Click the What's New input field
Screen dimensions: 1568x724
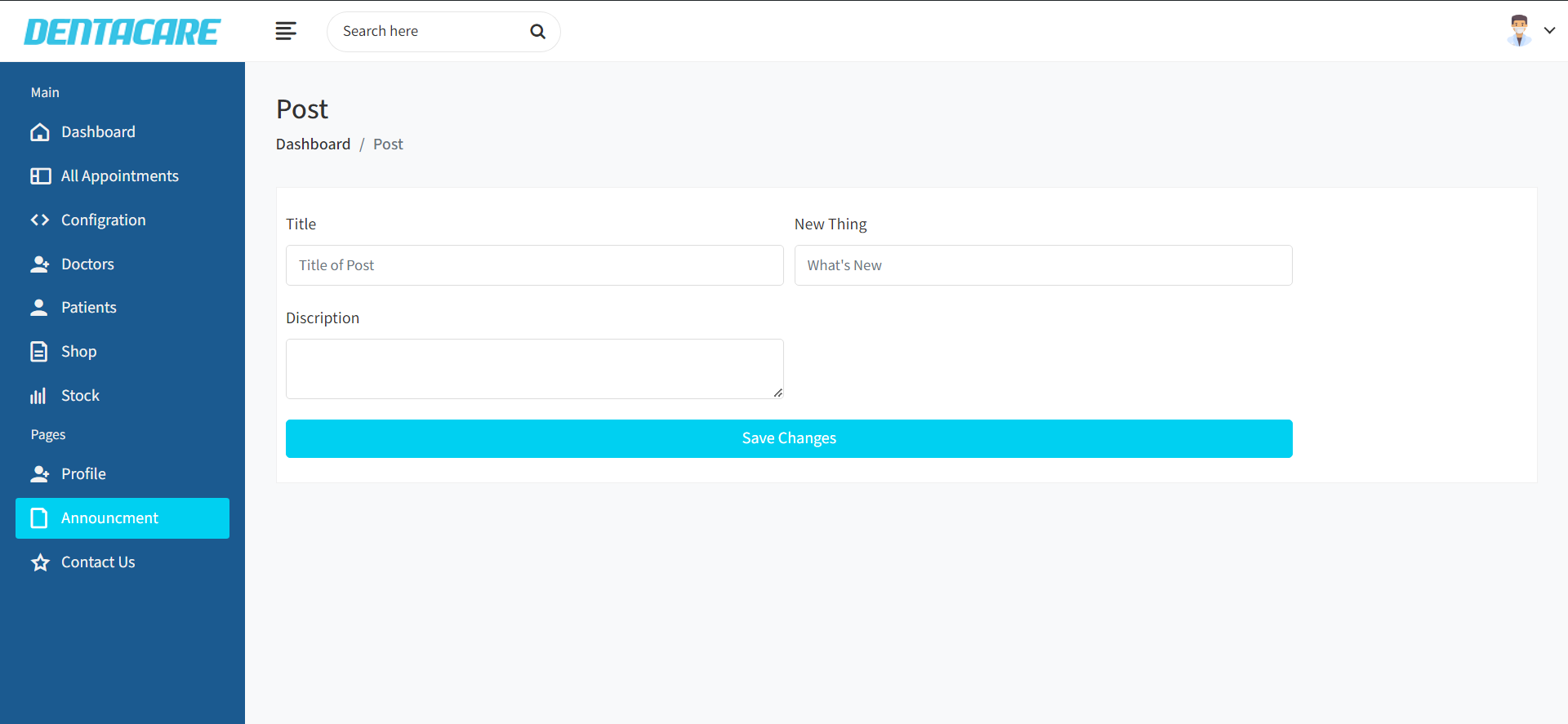coord(1043,265)
